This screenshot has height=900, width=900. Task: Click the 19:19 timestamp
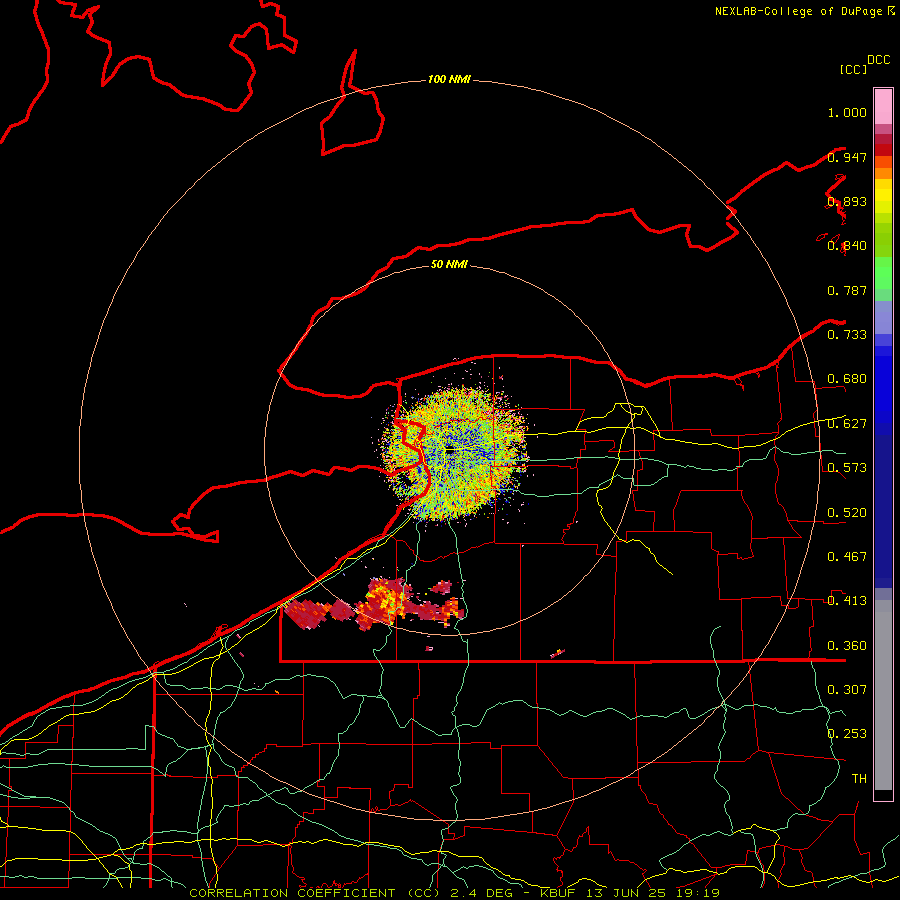[x=698, y=893]
